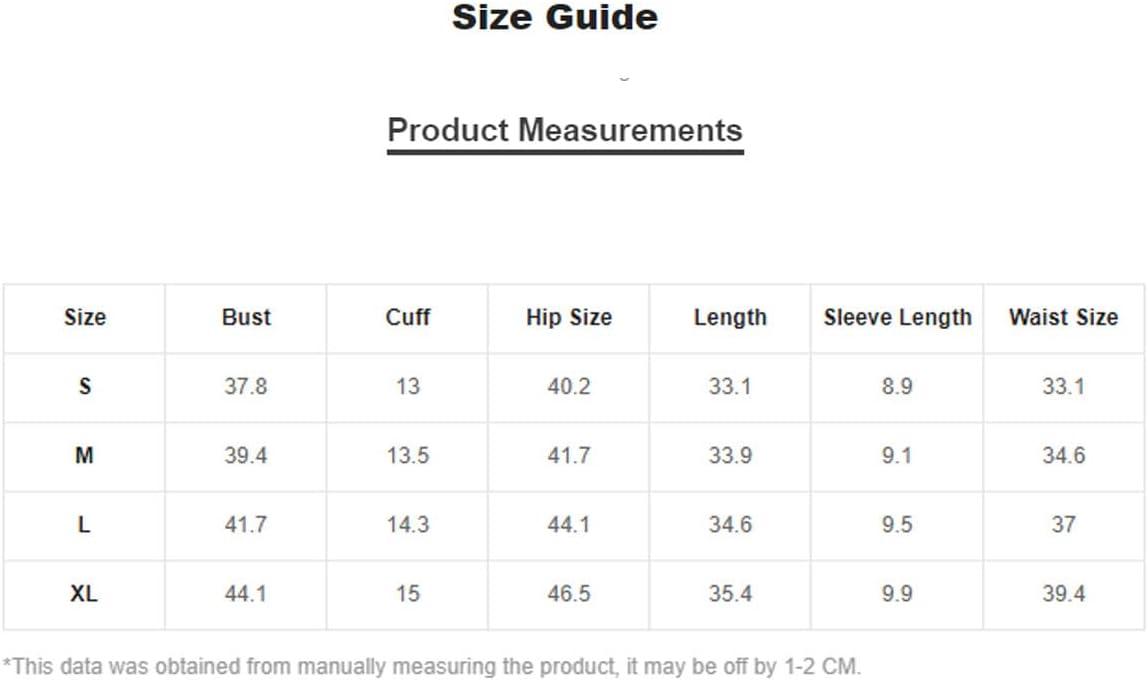Click the 46.5 hip value for XL
This screenshot has width=1148, height=680.
pyautogui.click(x=569, y=594)
